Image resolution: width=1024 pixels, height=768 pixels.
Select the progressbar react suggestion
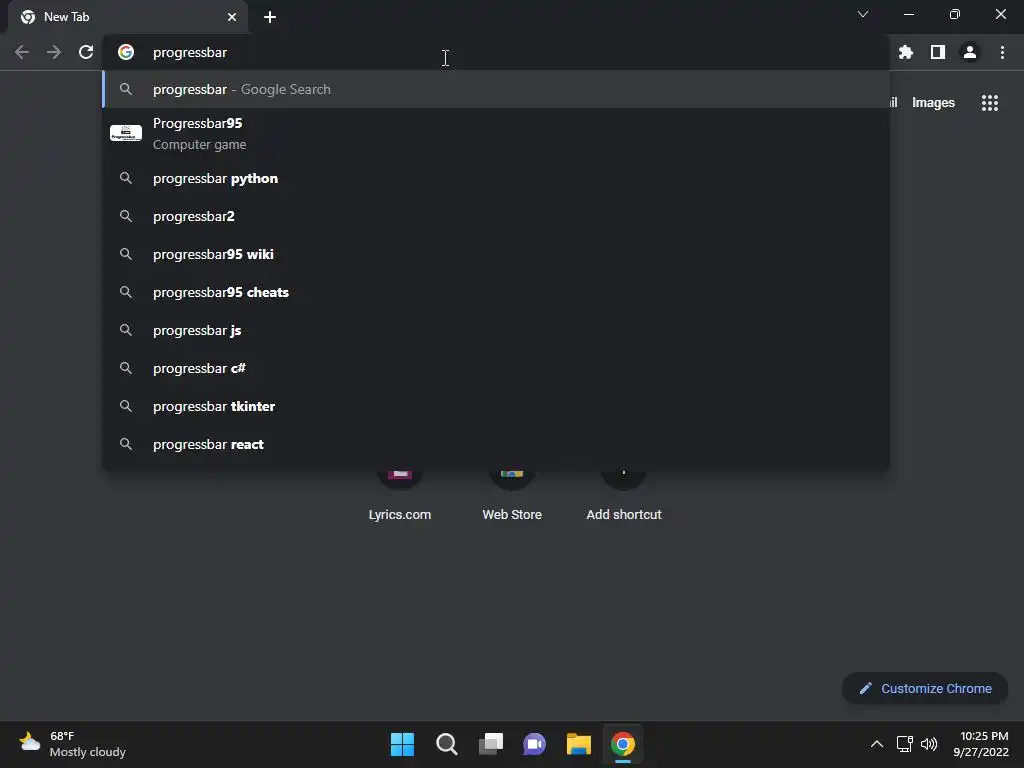(496, 444)
